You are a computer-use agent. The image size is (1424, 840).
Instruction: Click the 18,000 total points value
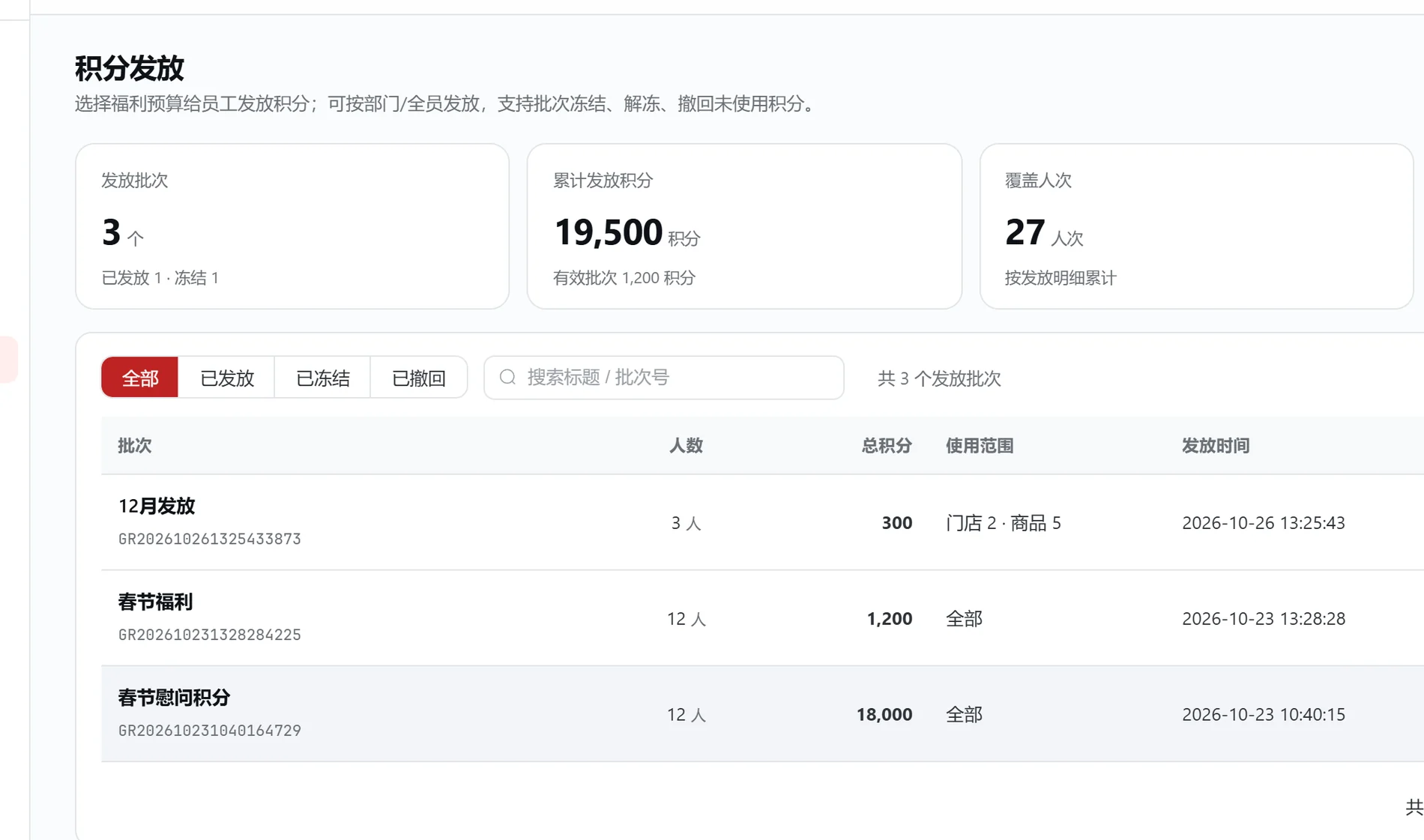pyautogui.click(x=884, y=715)
